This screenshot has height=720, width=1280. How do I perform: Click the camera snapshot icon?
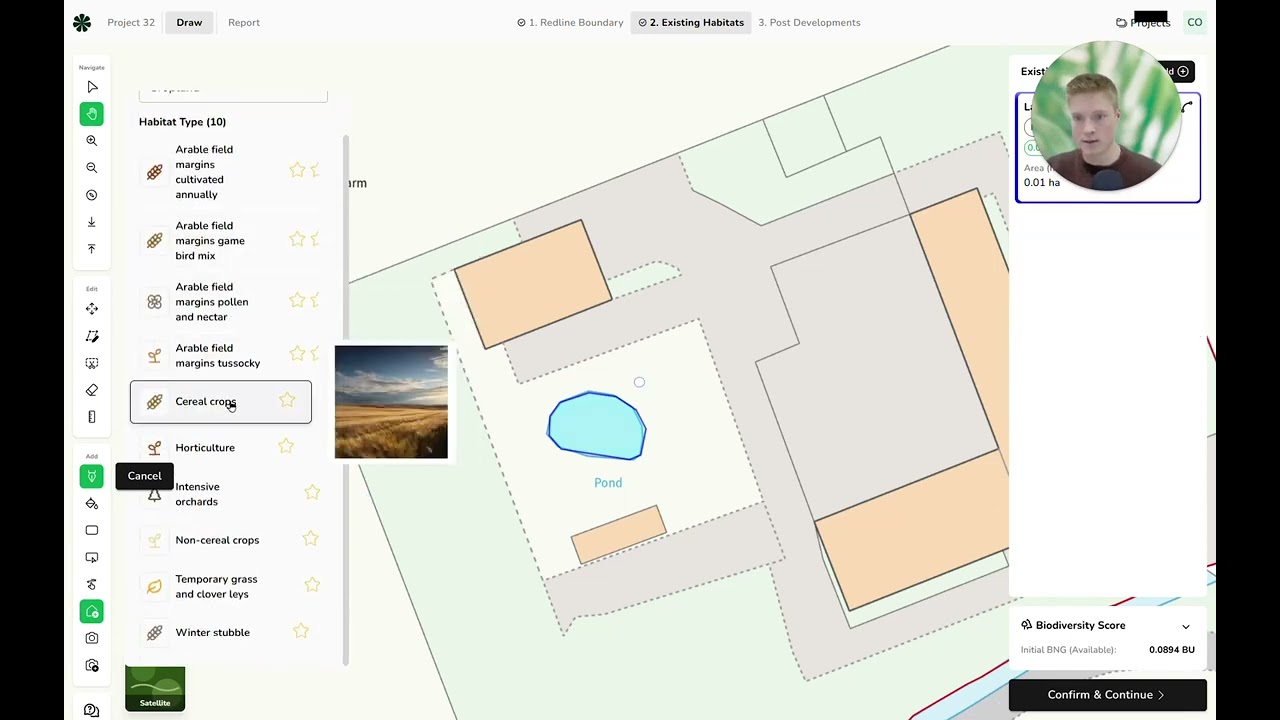pyautogui.click(x=92, y=638)
